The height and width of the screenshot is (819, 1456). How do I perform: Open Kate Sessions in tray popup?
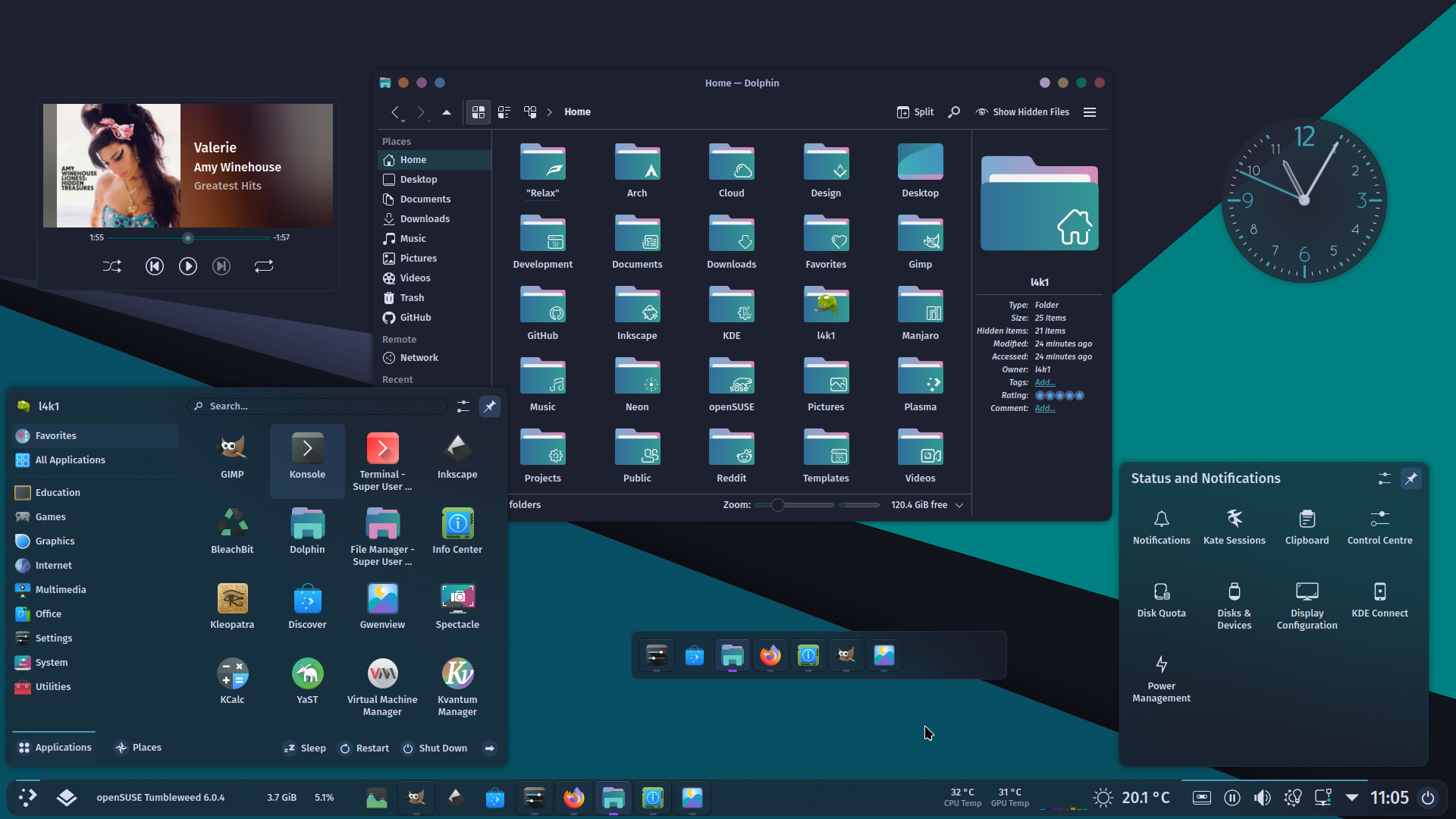tap(1234, 528)
